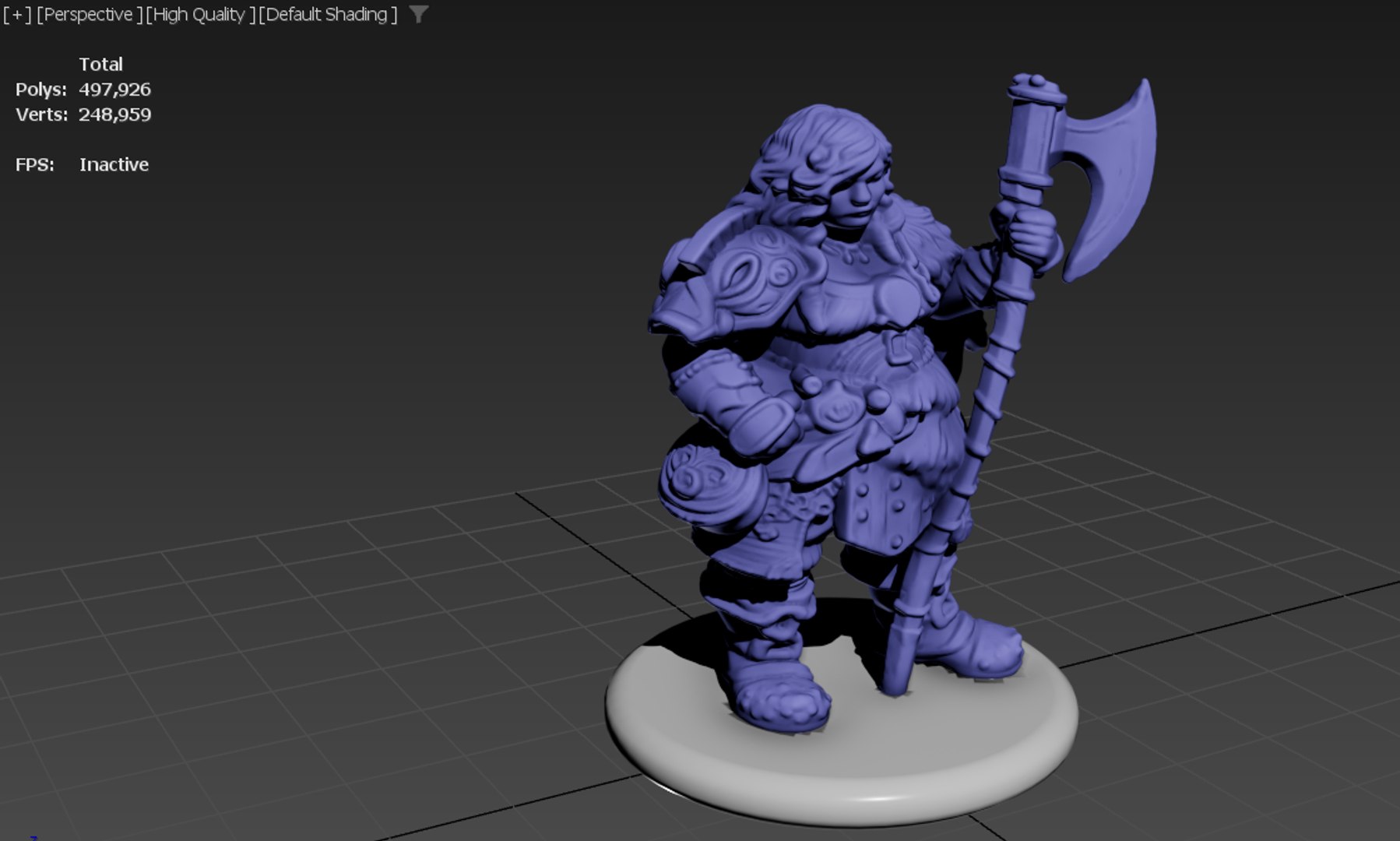Open the [+] general viewport menu

[x=17, y=15]
